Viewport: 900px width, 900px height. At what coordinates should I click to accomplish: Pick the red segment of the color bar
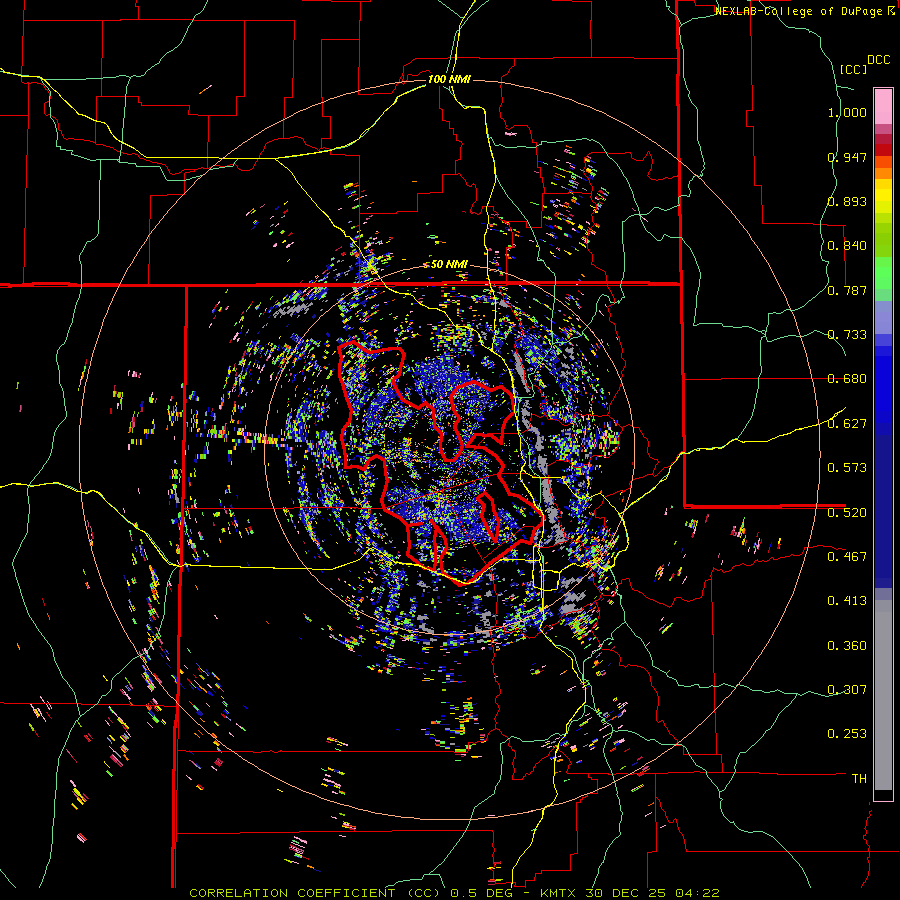[x=883, y=150]
